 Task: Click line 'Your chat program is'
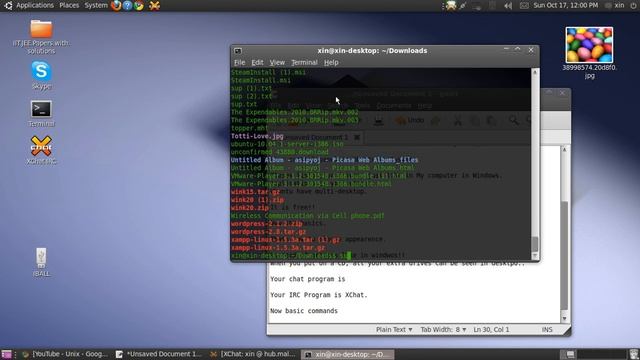pyautogui.click(x=308, y=279)
